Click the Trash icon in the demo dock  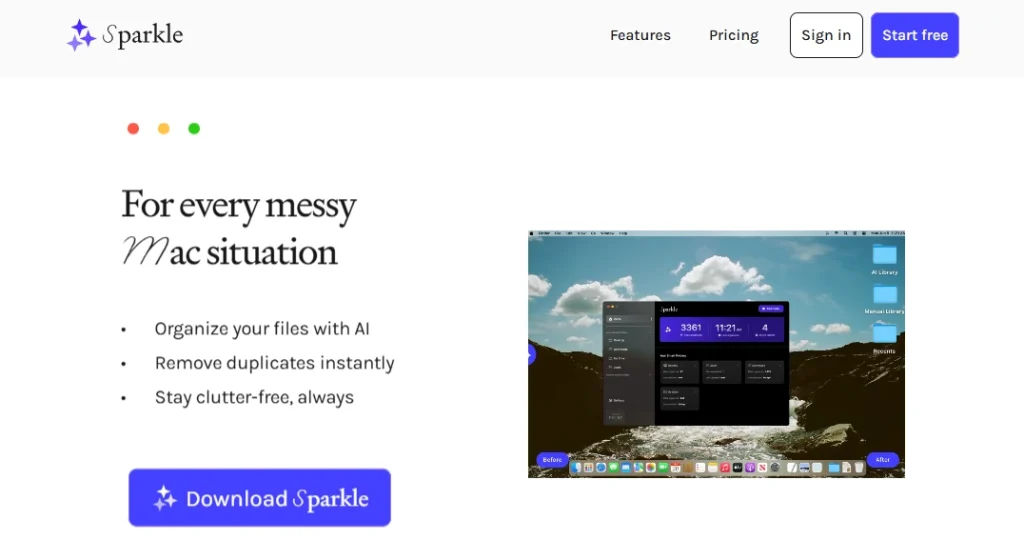click(859, 468)
